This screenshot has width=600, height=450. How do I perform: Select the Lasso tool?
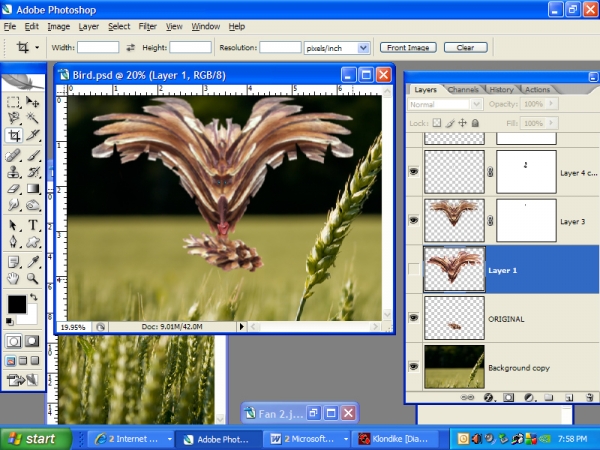point(13,118)
